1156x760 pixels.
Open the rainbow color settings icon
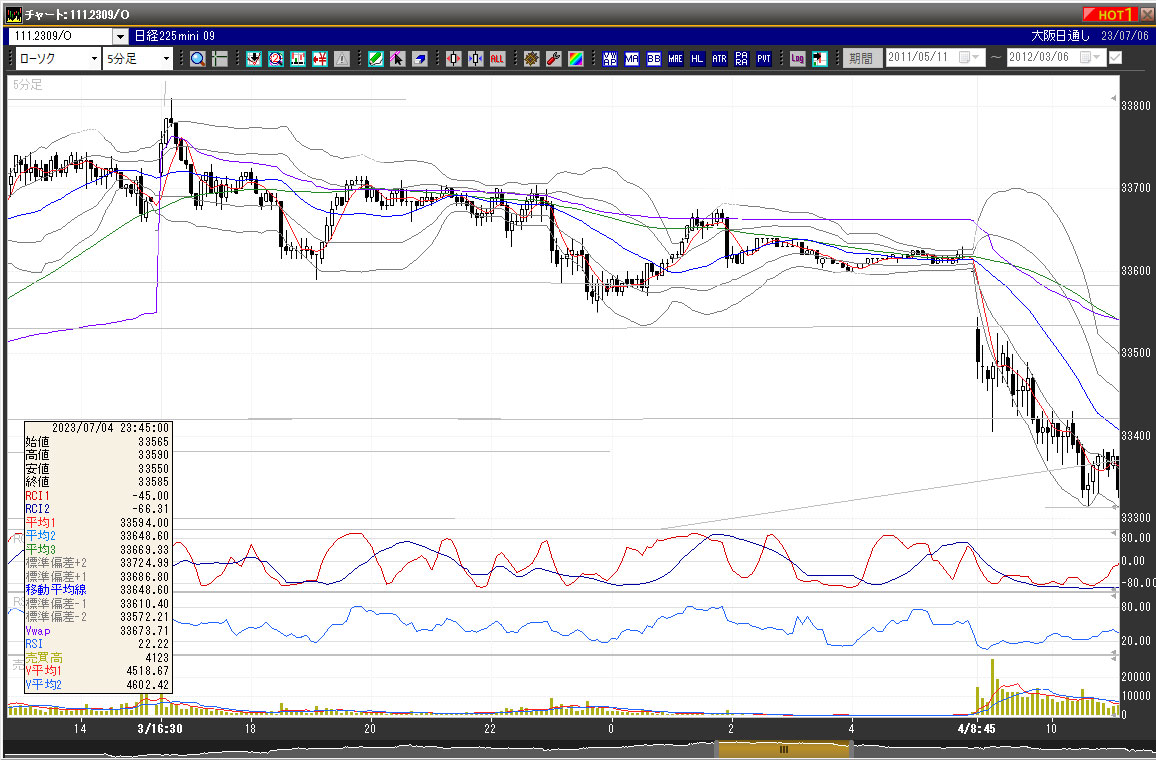[x=576, y=59]
